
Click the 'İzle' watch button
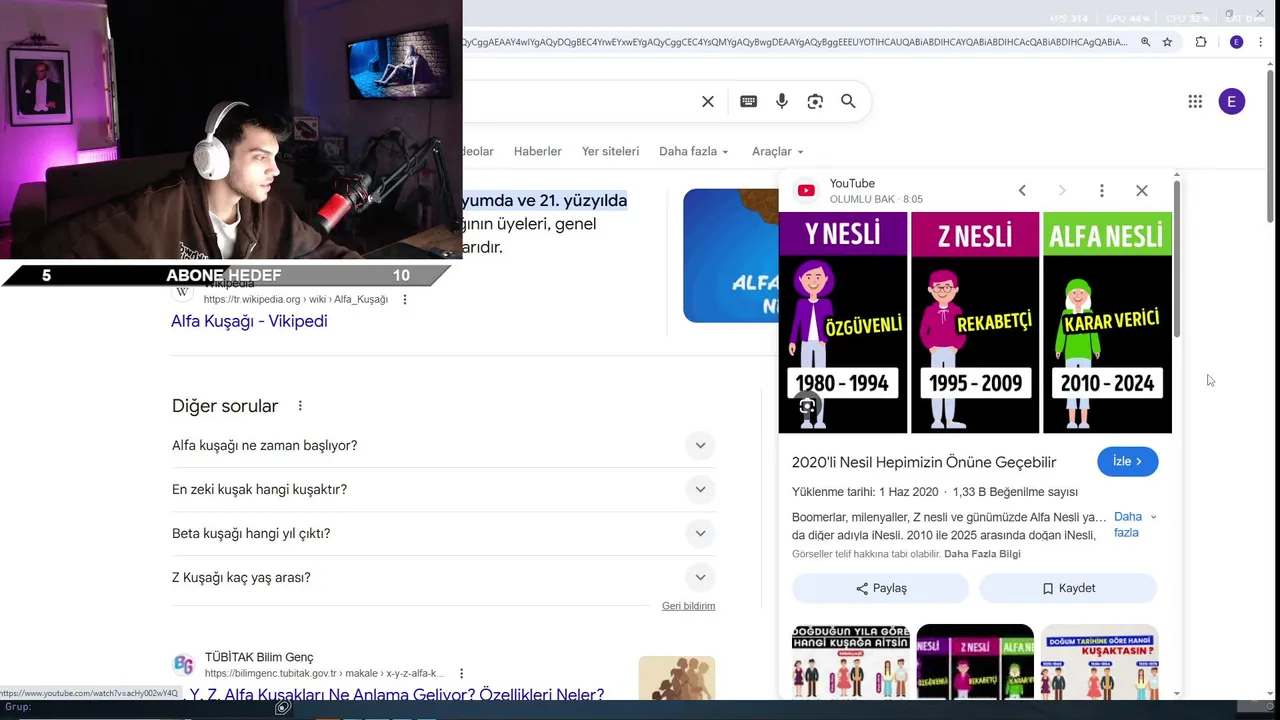tap(1127, 462)
